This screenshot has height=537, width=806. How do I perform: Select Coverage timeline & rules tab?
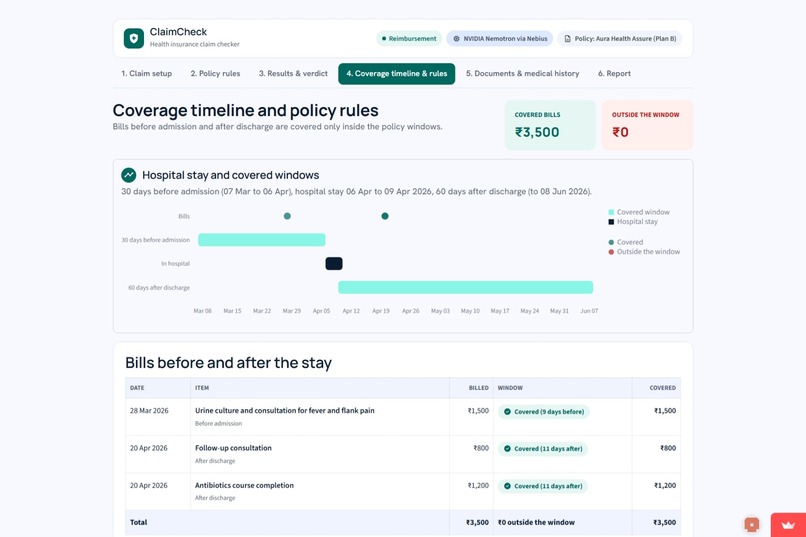pos(396,73)
